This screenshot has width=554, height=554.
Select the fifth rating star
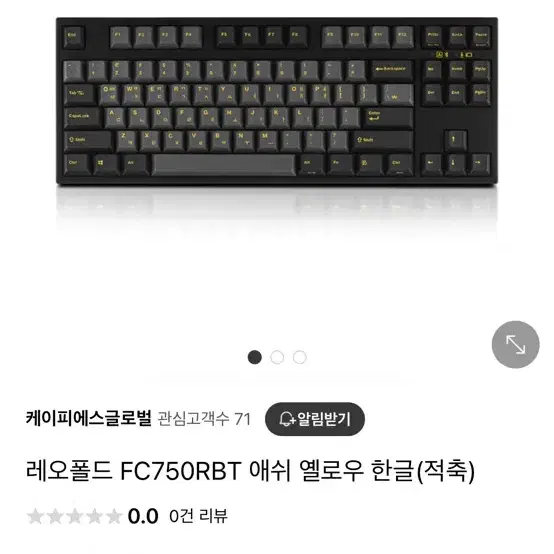114,516
